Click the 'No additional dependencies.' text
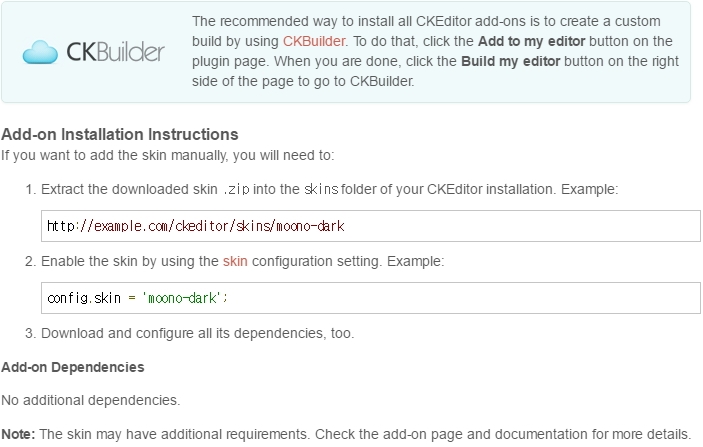The image size is (703, 447). (91, 400)
